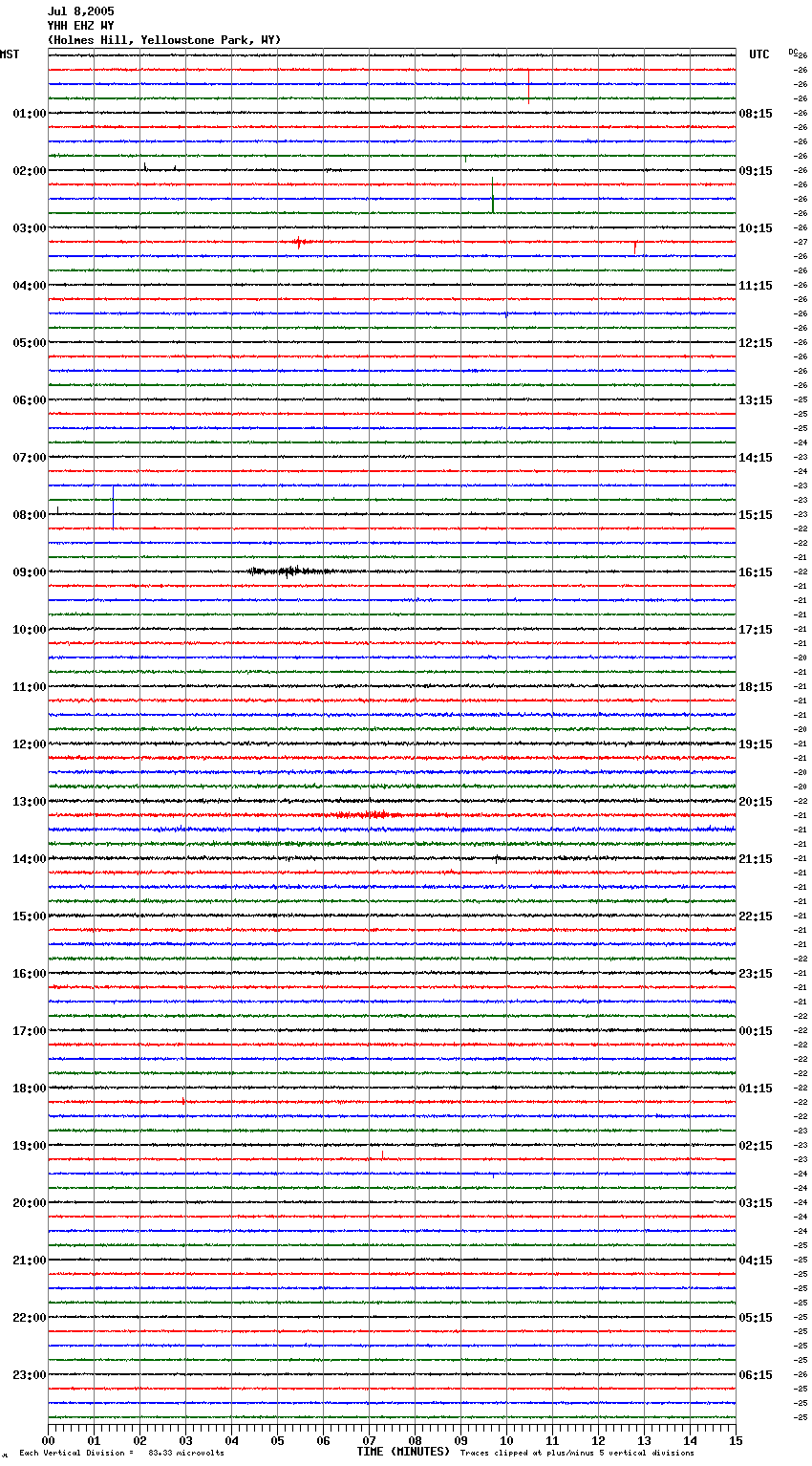
Task: Select the 17:00 MST time label
Action: [x=30, y=1031]
